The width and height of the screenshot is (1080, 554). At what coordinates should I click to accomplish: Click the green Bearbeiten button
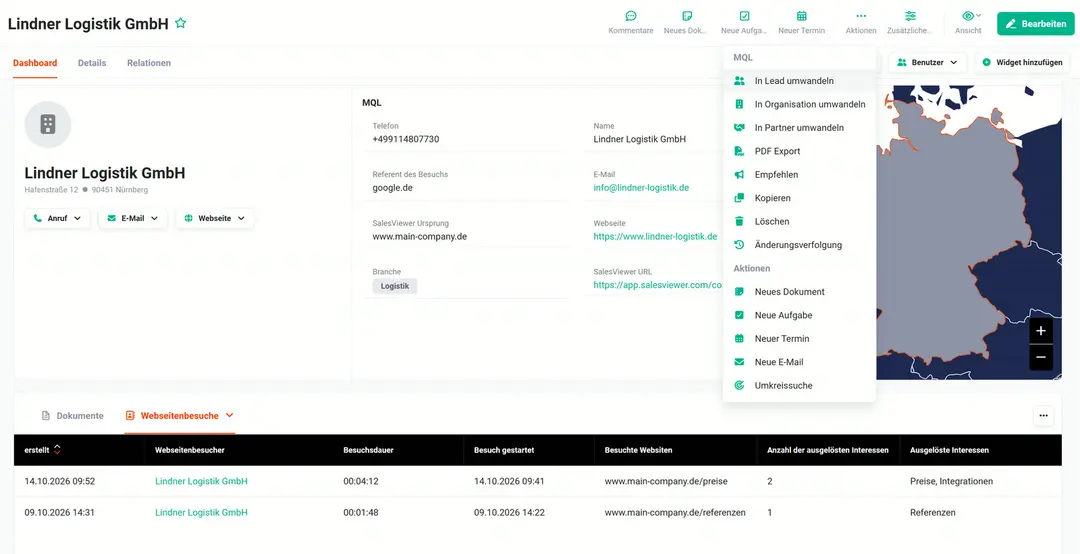(1035, 23)
